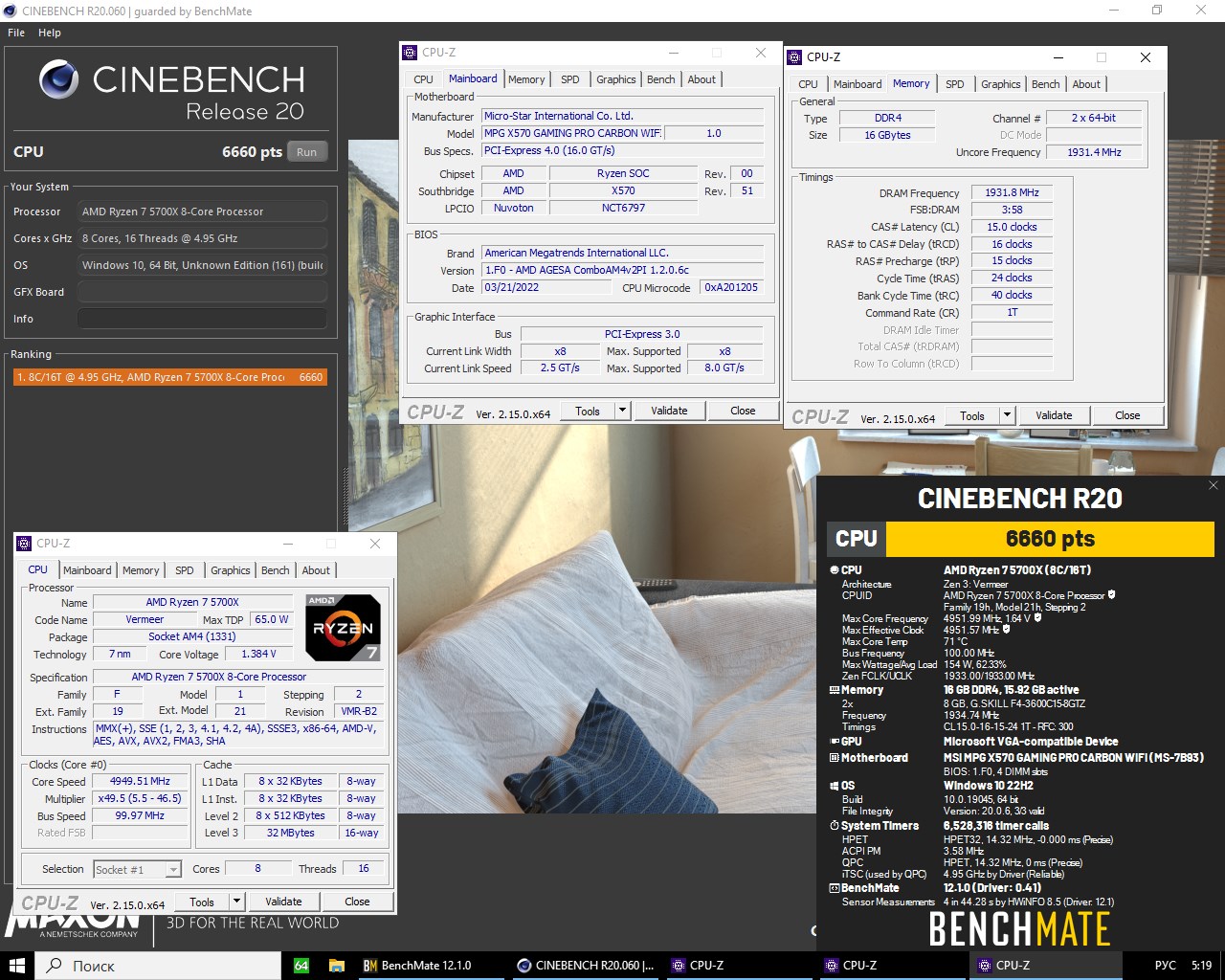Click the 5:19 taskbar clock
1225x980 pixels.
tap(1201, 965)
